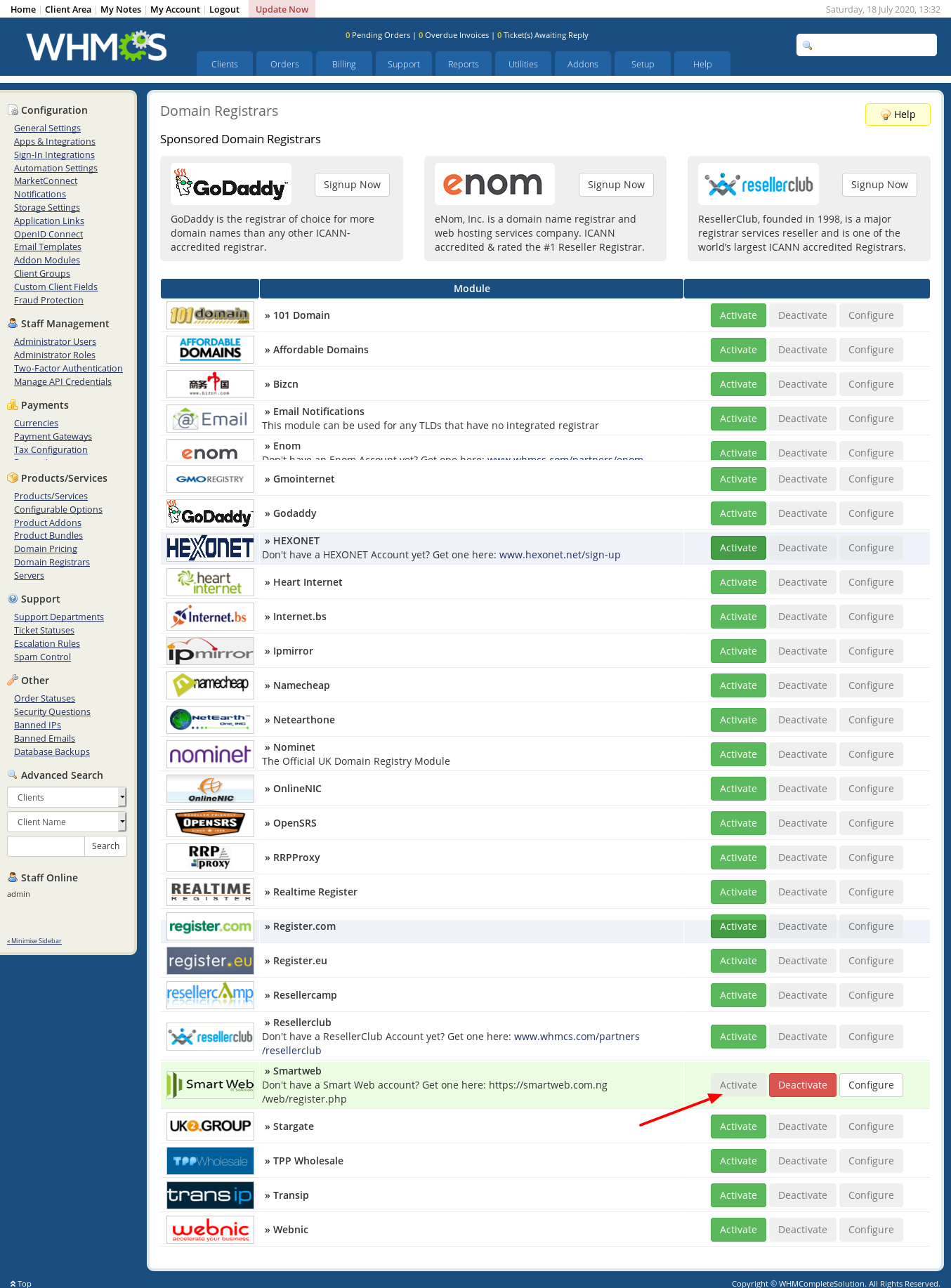Switch to the Billing tab
Screen dimensions: 951x1288
tap(344, 64)
